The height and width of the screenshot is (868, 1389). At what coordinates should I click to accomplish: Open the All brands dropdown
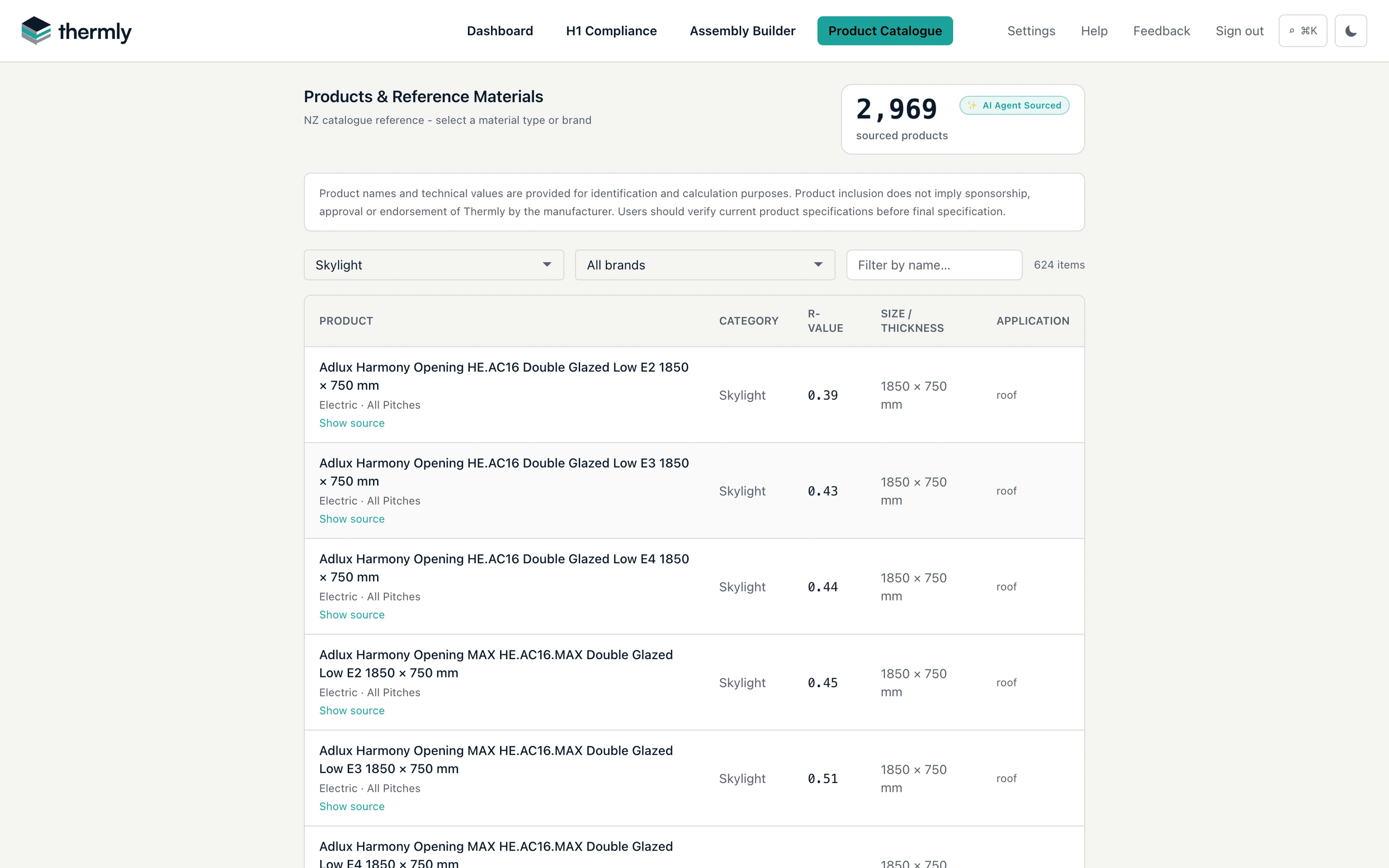(705, 265)
